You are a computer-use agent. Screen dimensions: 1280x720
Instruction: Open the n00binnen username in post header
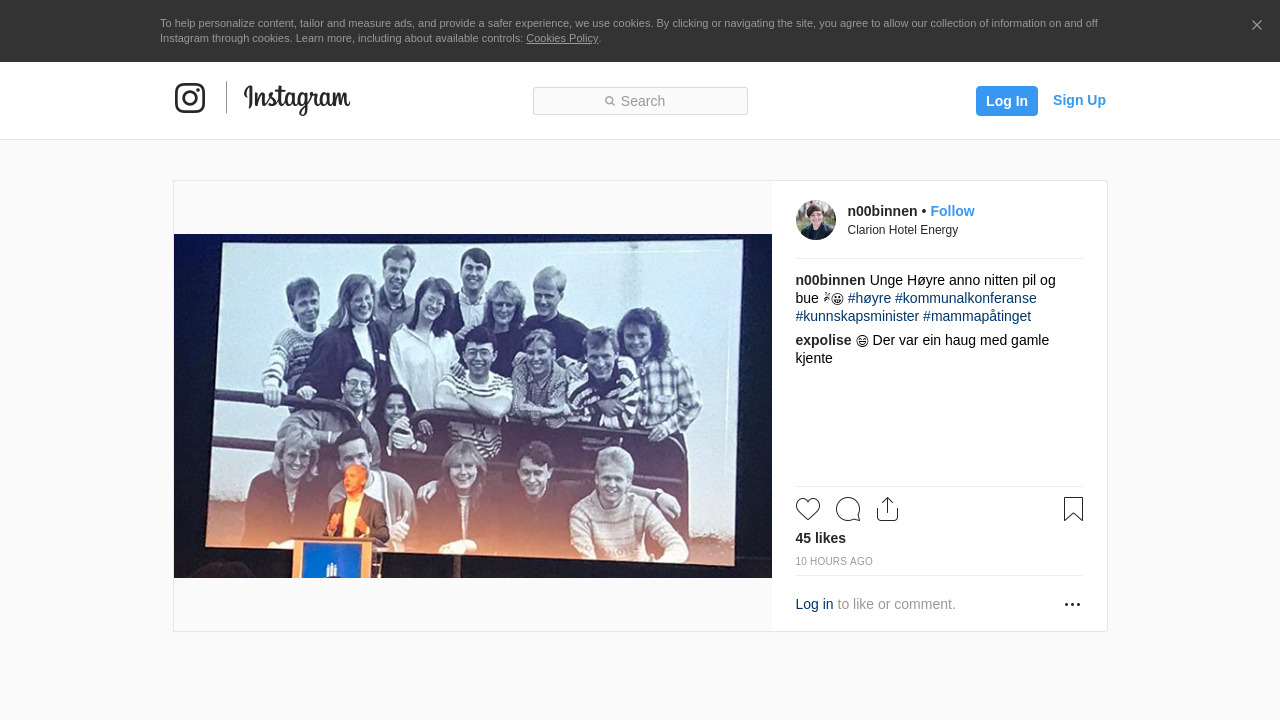point(882,211)
